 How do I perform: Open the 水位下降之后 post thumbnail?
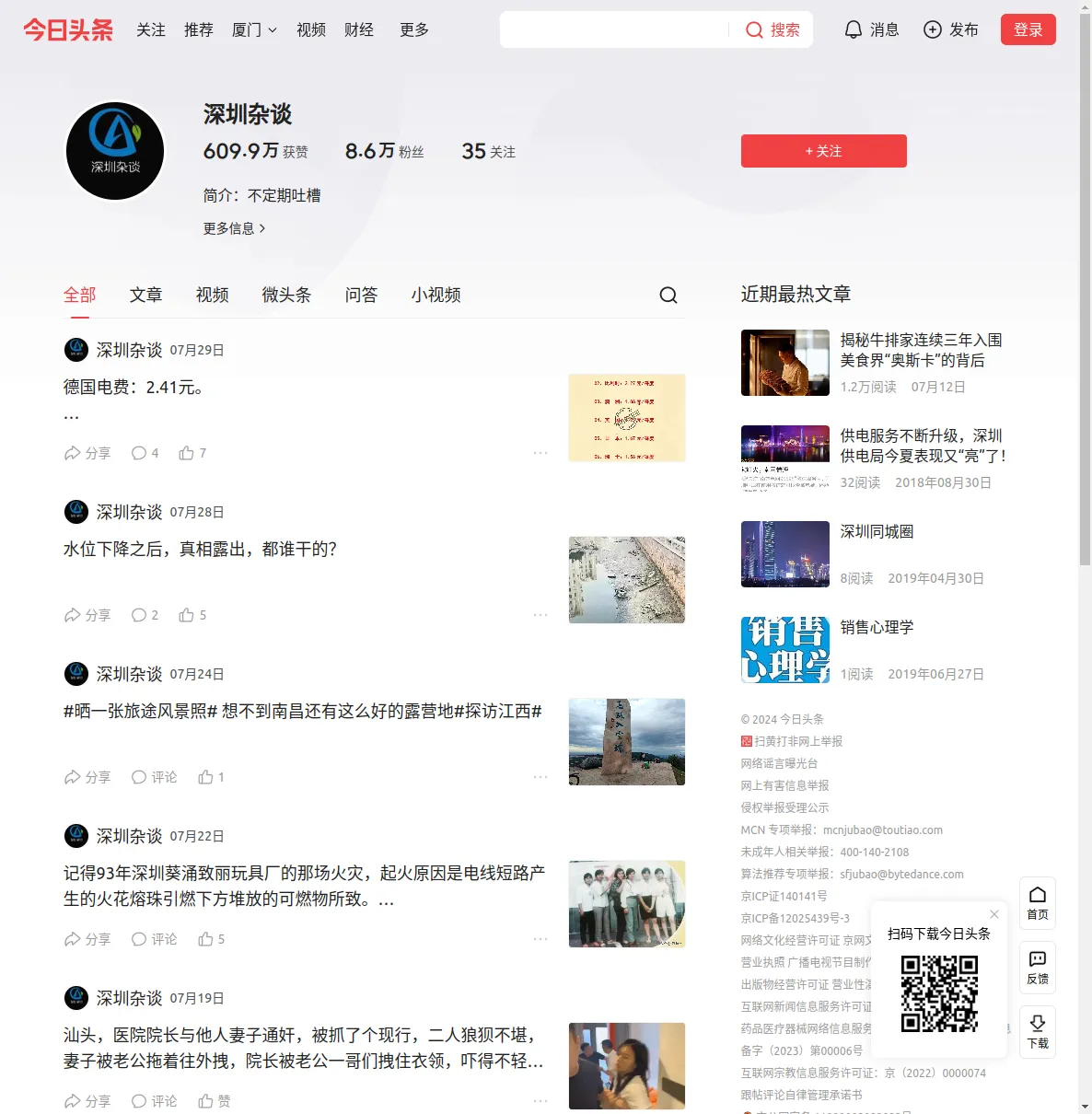627,580
